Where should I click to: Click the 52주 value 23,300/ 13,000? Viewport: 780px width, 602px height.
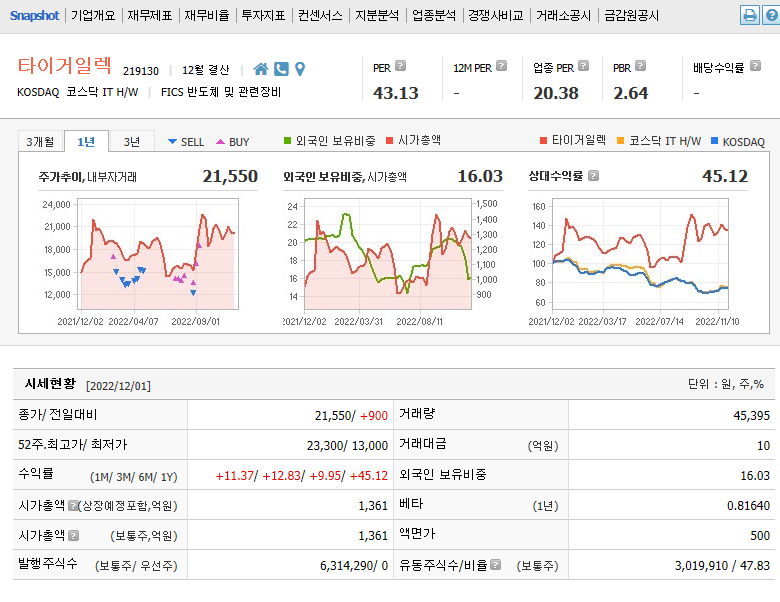point(347,445)
